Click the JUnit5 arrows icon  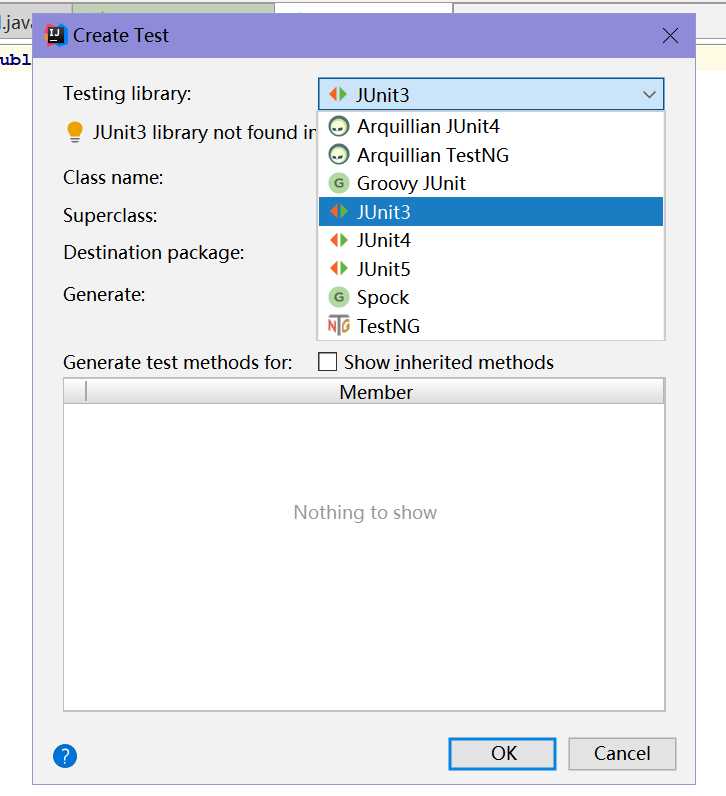pyautogui.click(x=339, y=268)
